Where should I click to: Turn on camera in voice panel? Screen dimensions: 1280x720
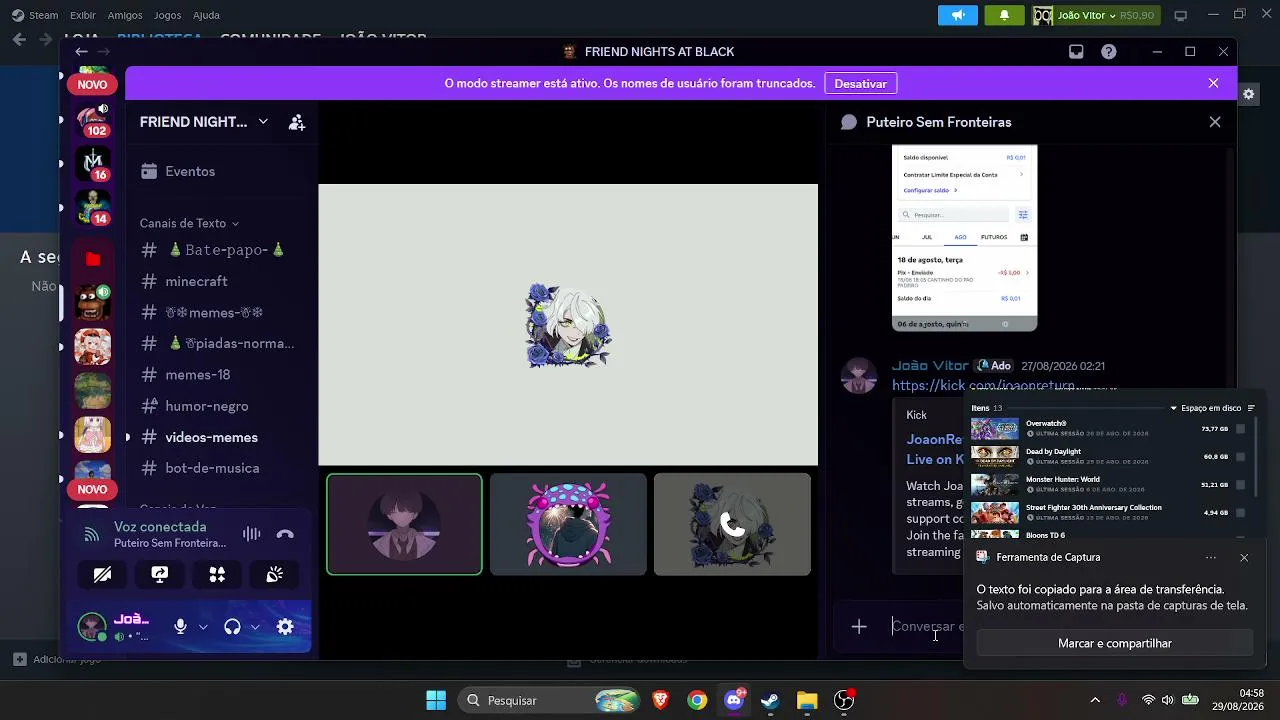102,574
